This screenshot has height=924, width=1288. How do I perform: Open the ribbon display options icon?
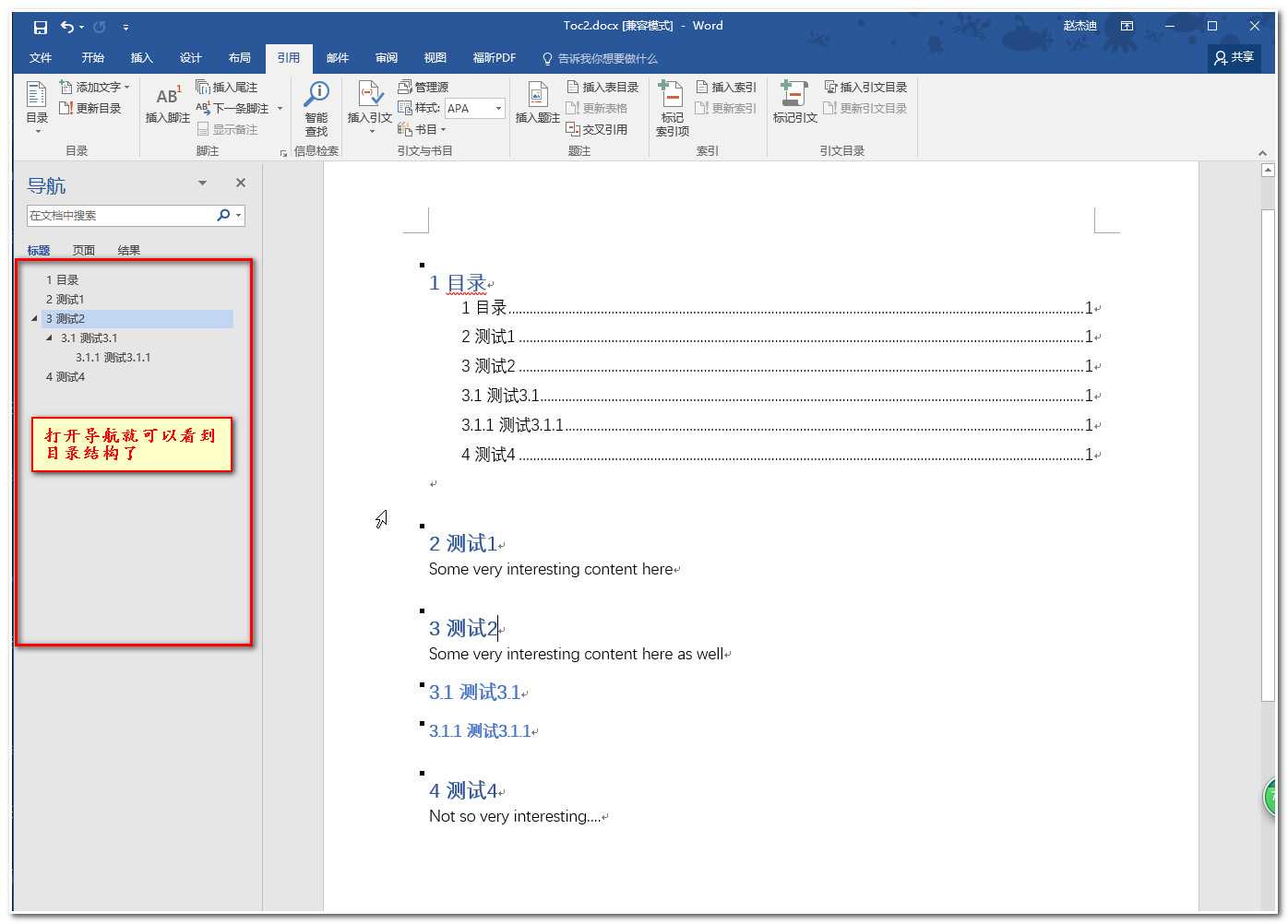[1127, 26]
